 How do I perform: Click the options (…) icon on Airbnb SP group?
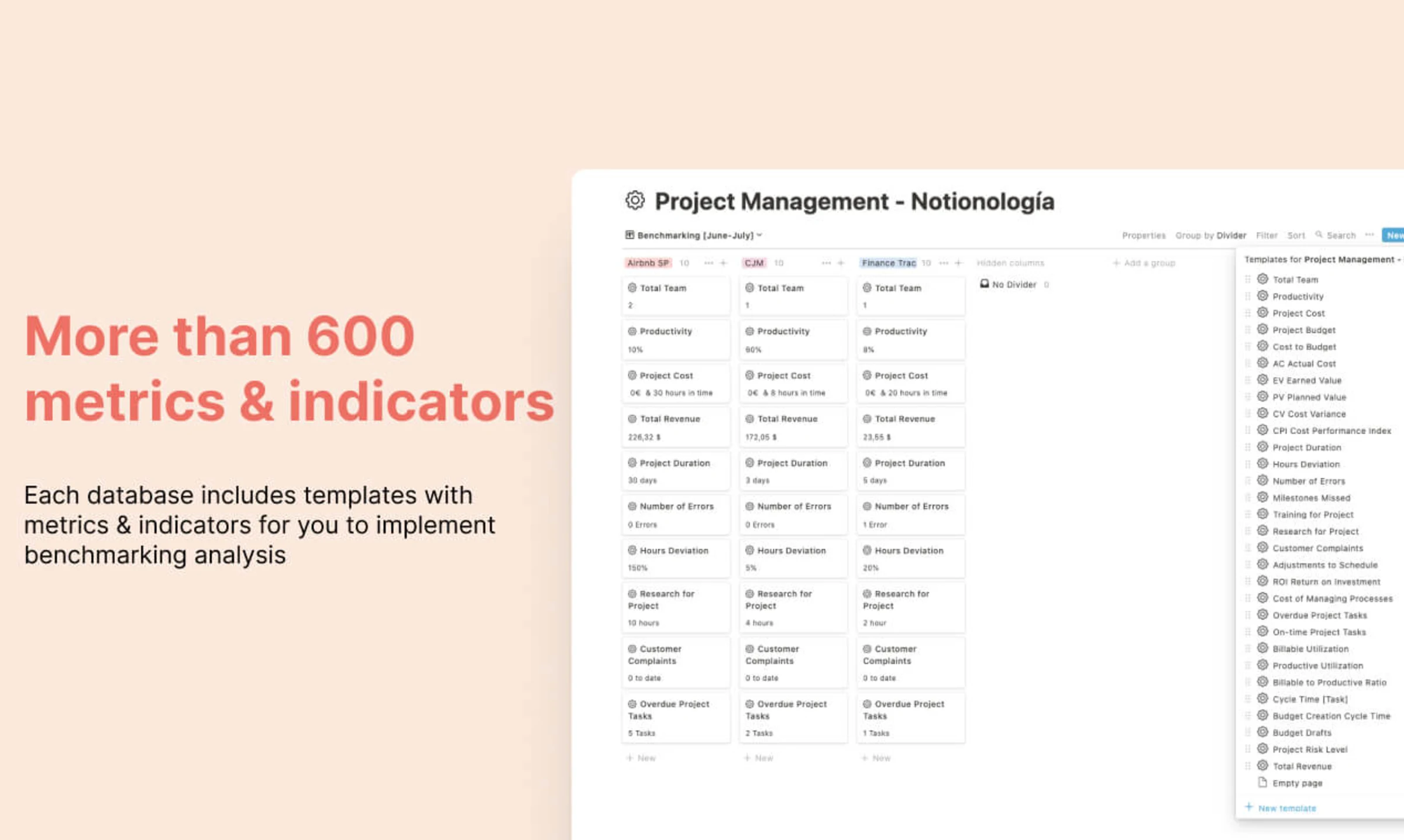coord(708,263)
